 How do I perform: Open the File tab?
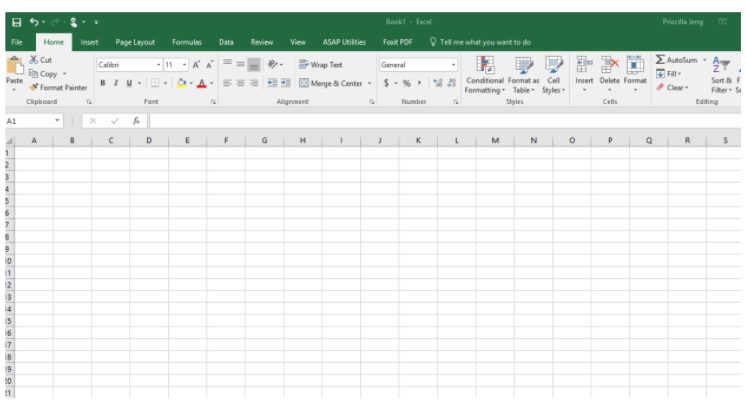tap(17, 42)
